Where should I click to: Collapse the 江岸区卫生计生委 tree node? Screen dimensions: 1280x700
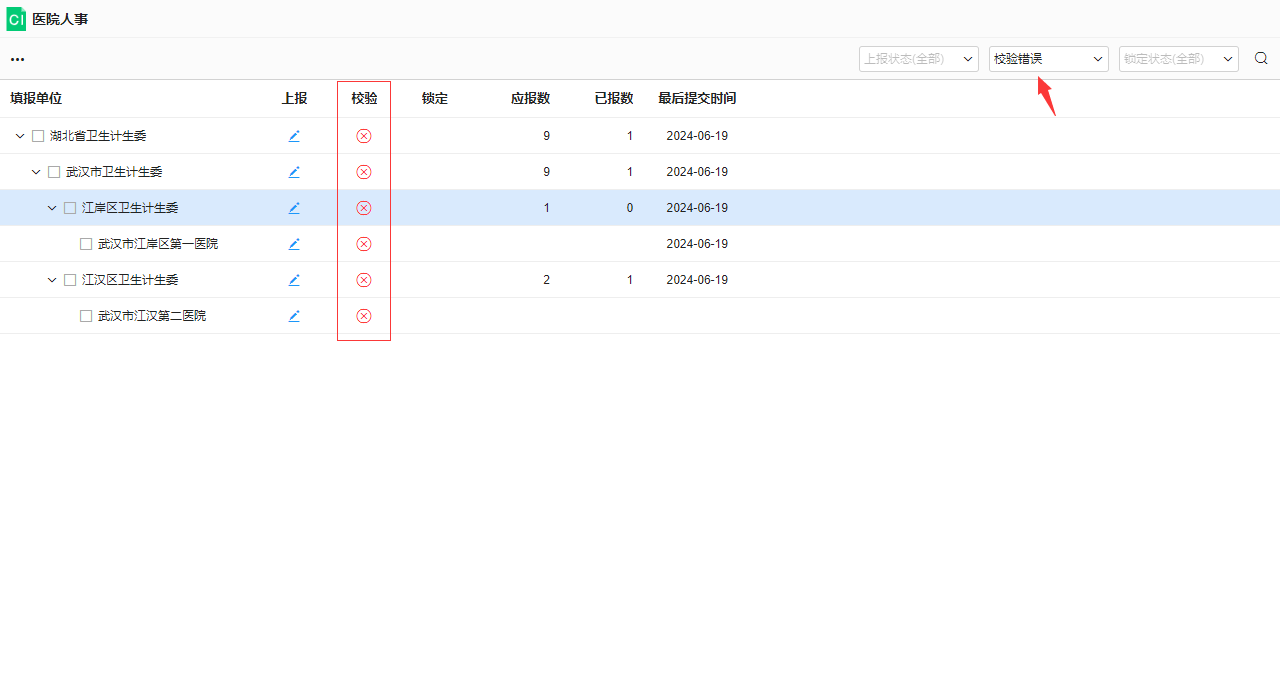coord(52,208)
